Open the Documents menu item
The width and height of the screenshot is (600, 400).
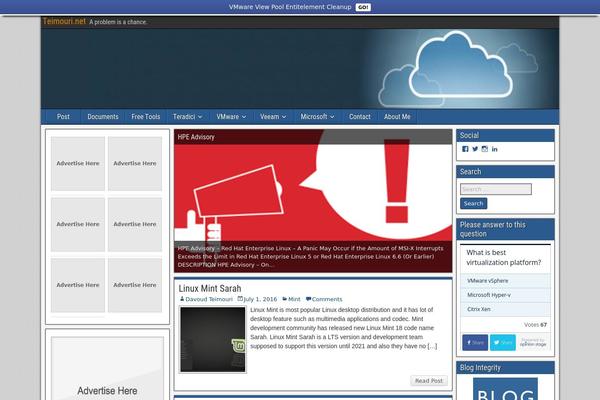(103, 117)
